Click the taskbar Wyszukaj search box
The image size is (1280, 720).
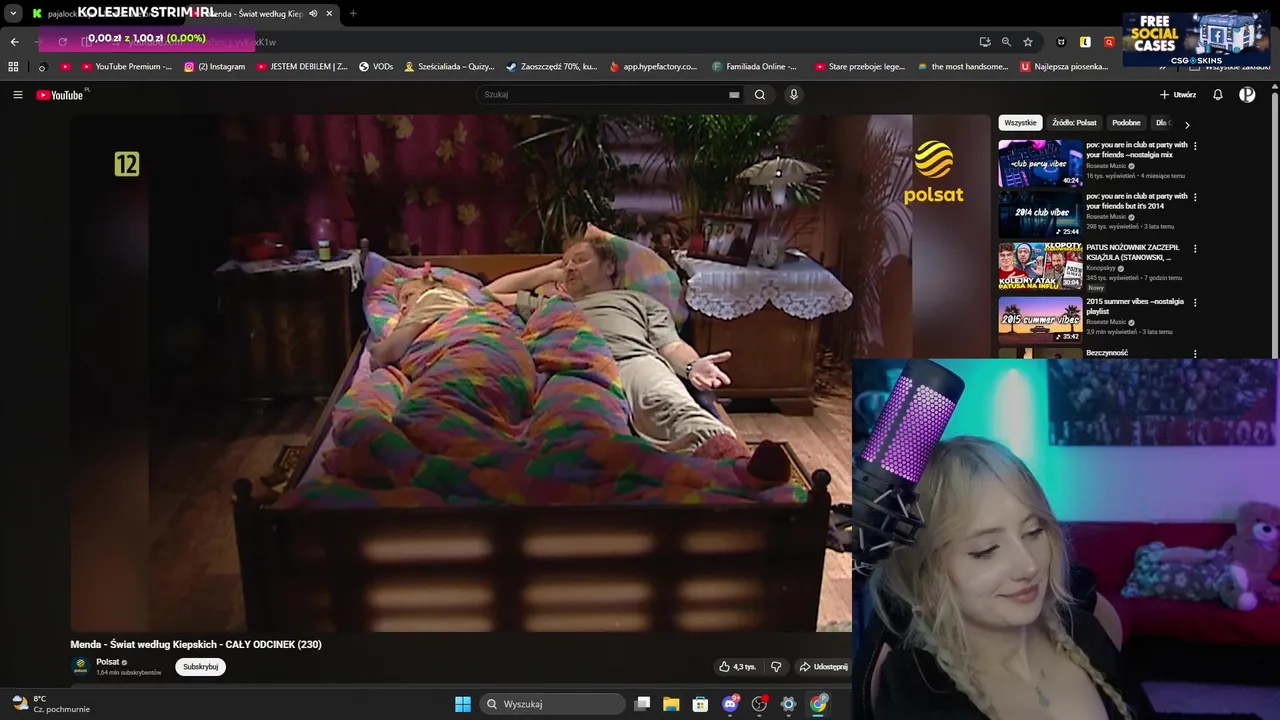(x=553, y=704)
